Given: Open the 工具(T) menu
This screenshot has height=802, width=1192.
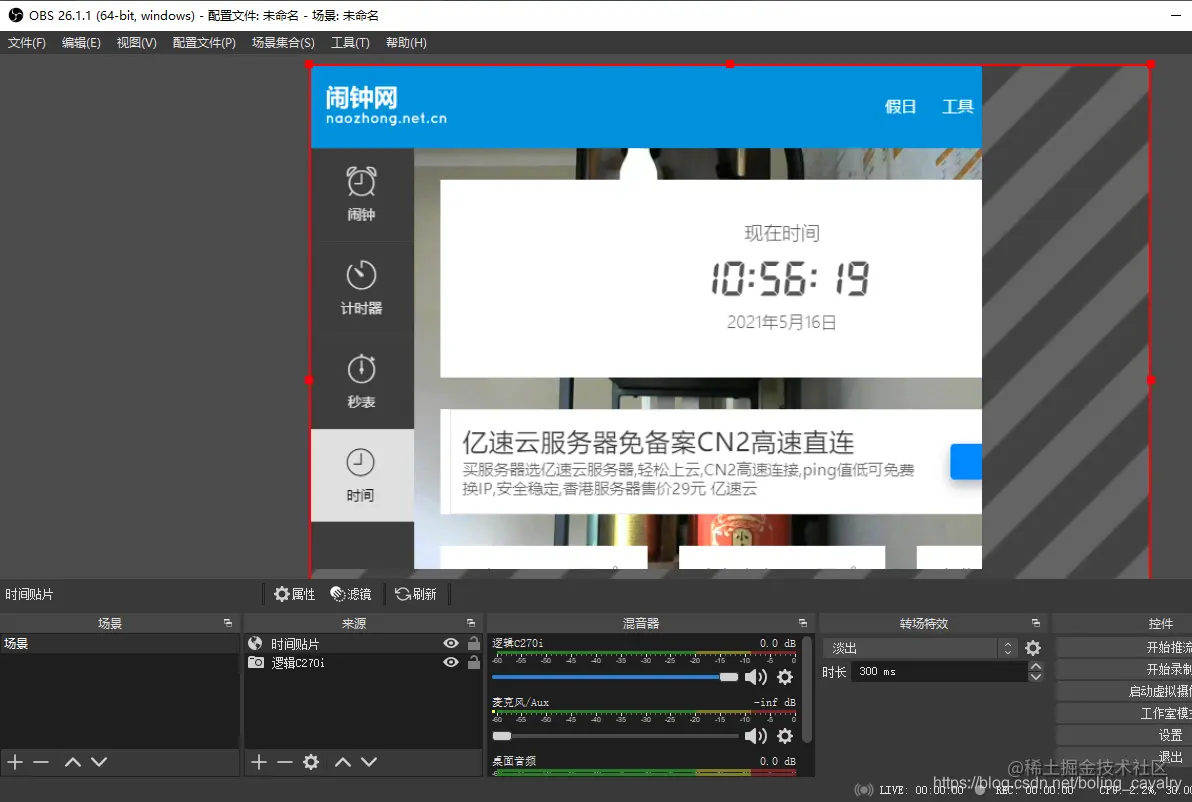Looking at the screenshot, I should [x=349, y=42].
